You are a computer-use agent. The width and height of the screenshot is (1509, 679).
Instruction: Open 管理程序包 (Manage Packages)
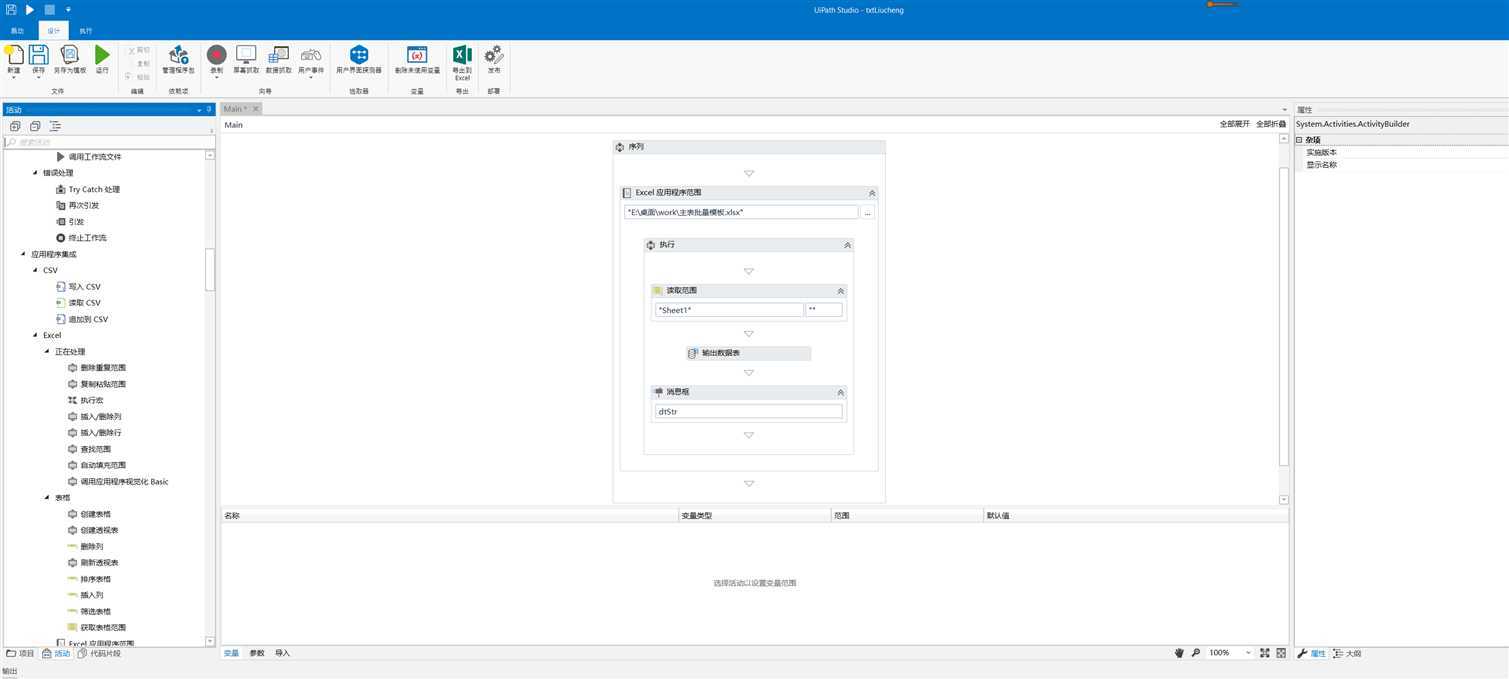click(178, 59)
